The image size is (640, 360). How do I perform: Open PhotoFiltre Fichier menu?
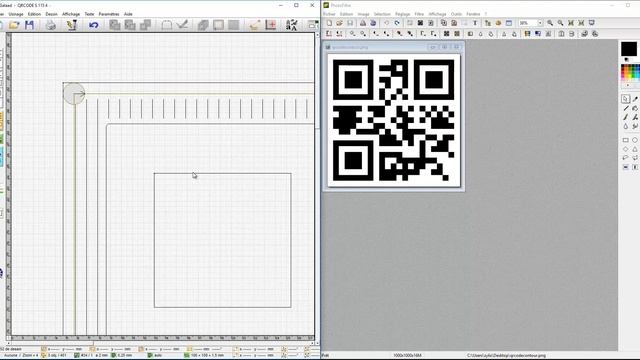click(x=329, y=14)
